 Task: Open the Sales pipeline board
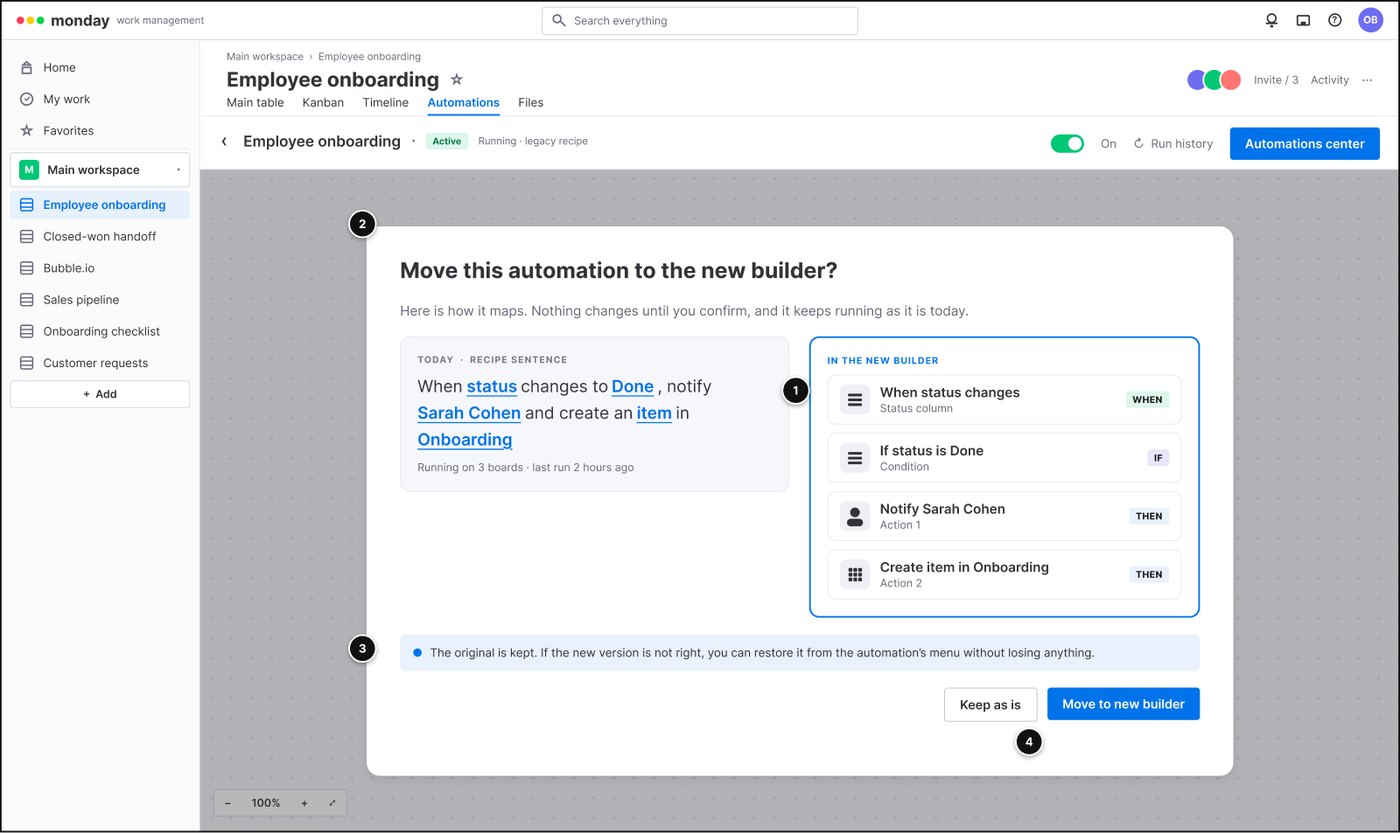point(100,299)
